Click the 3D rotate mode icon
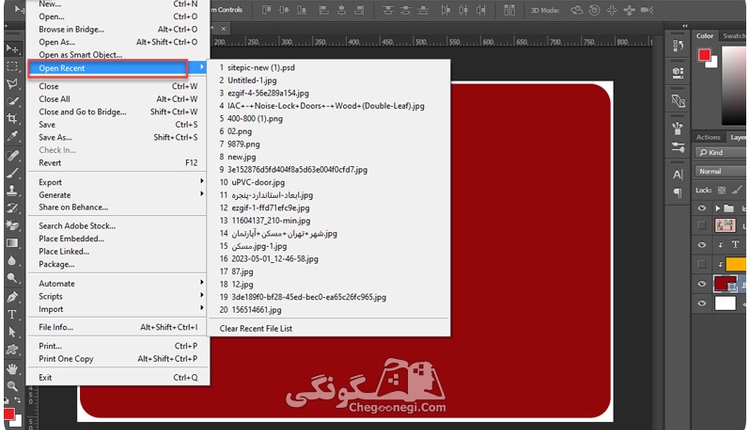This screenshot has width=750, height=430. pos(577,10)
